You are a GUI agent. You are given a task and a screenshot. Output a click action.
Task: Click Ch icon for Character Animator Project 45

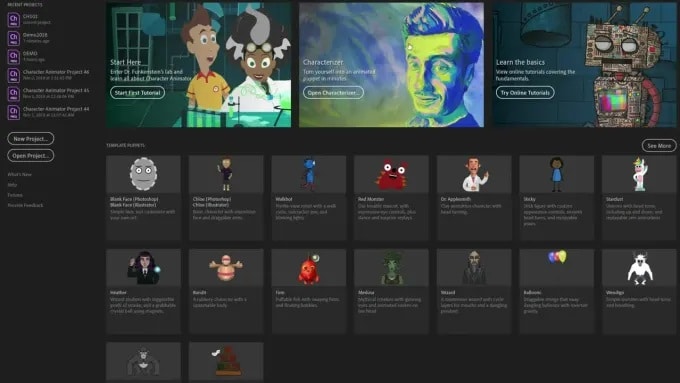[13, 94]
